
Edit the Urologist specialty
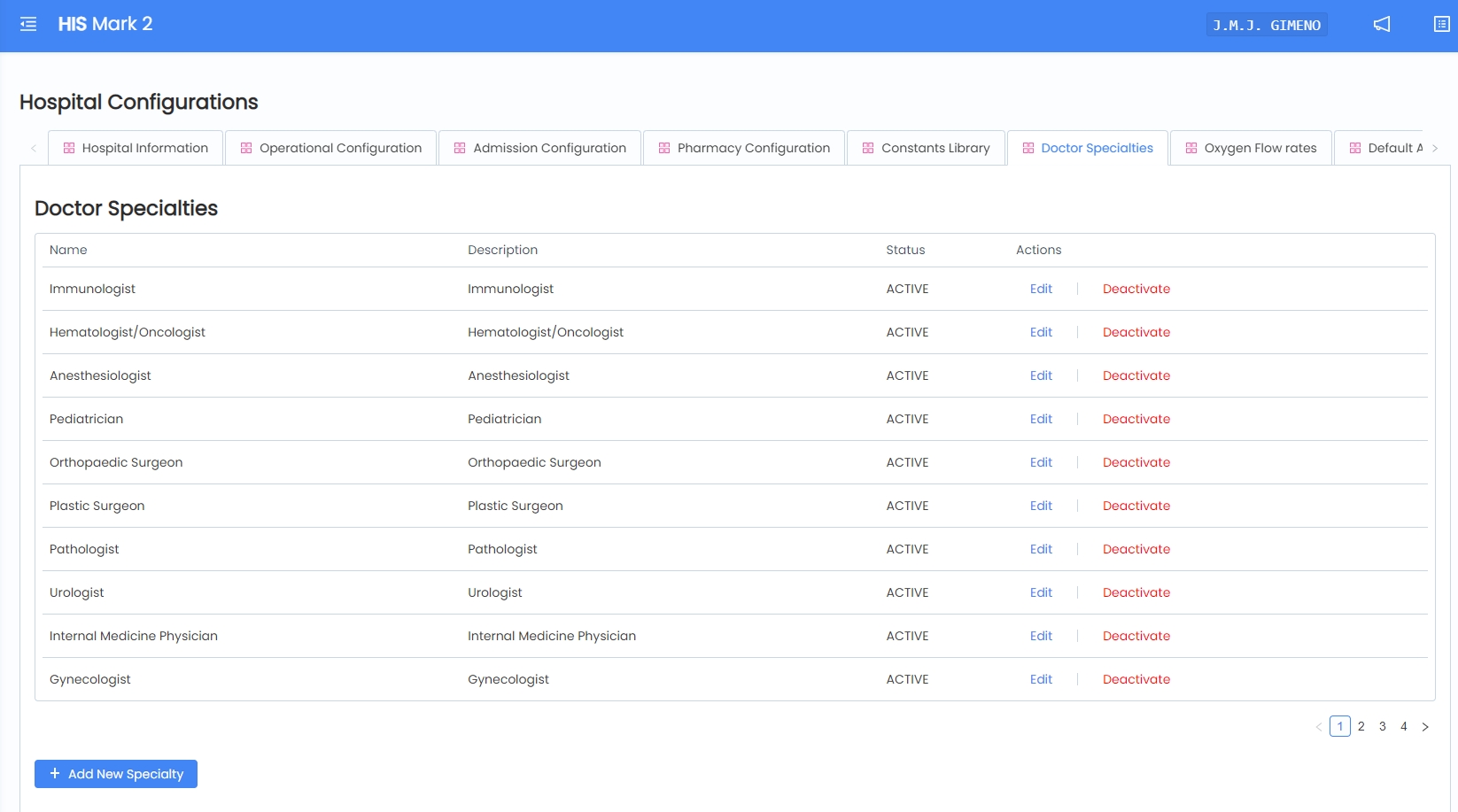[1041, 593]
